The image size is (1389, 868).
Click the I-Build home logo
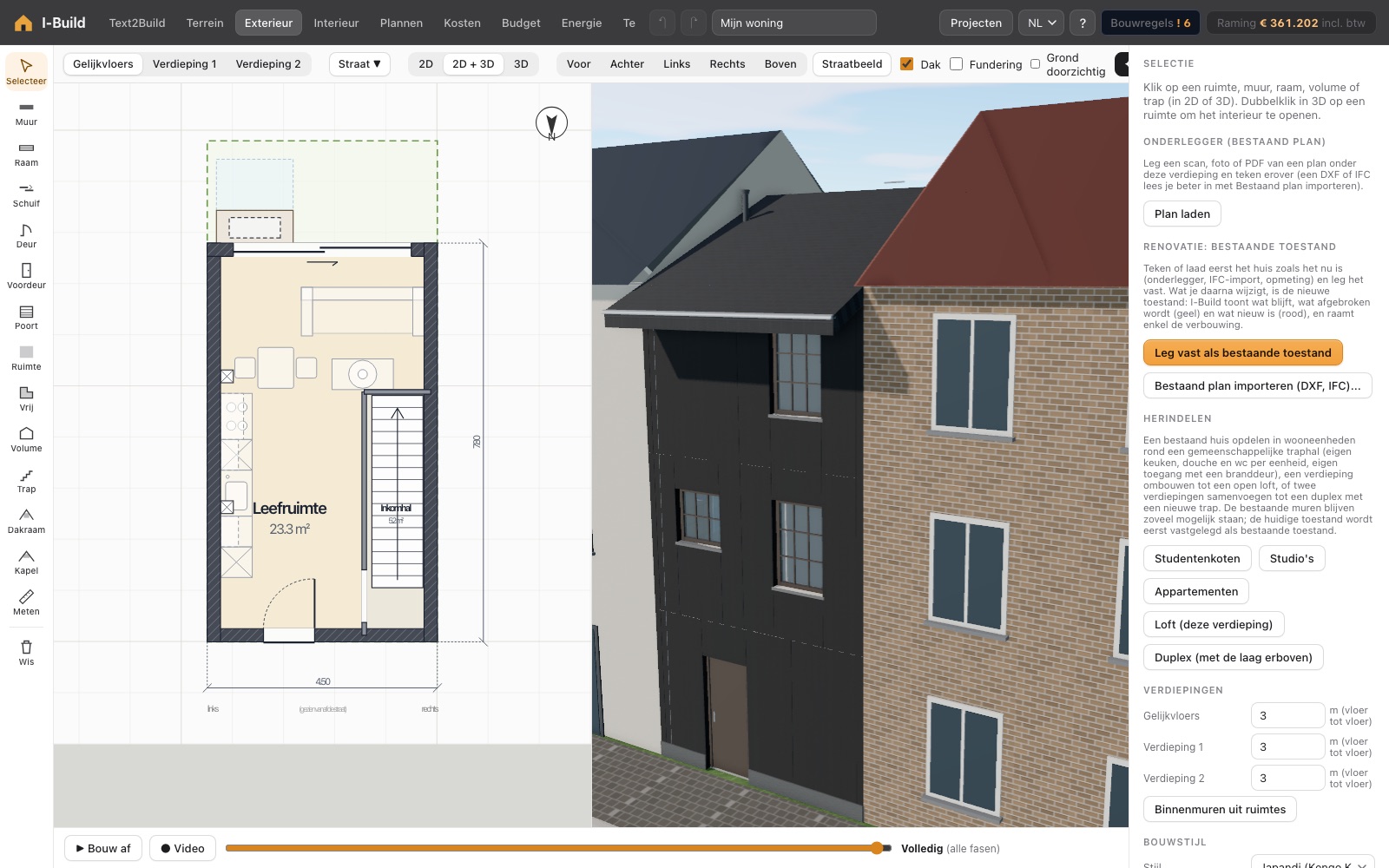click(49, 23)
